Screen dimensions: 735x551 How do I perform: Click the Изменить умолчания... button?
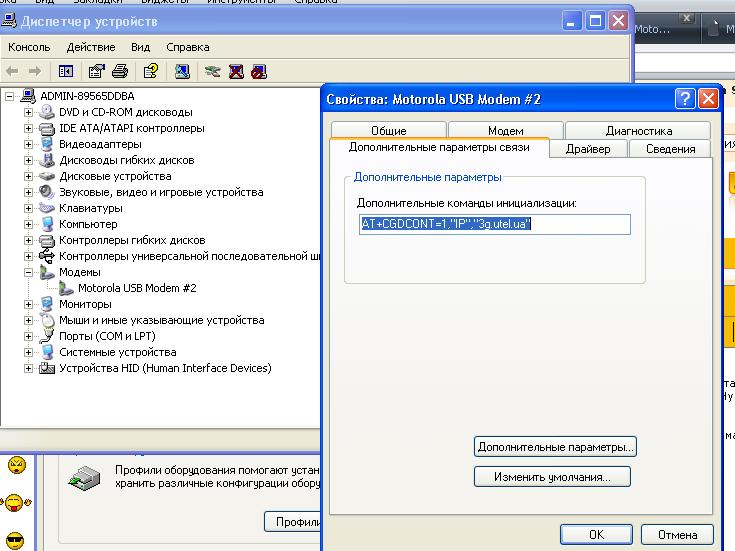coord(552,476)
